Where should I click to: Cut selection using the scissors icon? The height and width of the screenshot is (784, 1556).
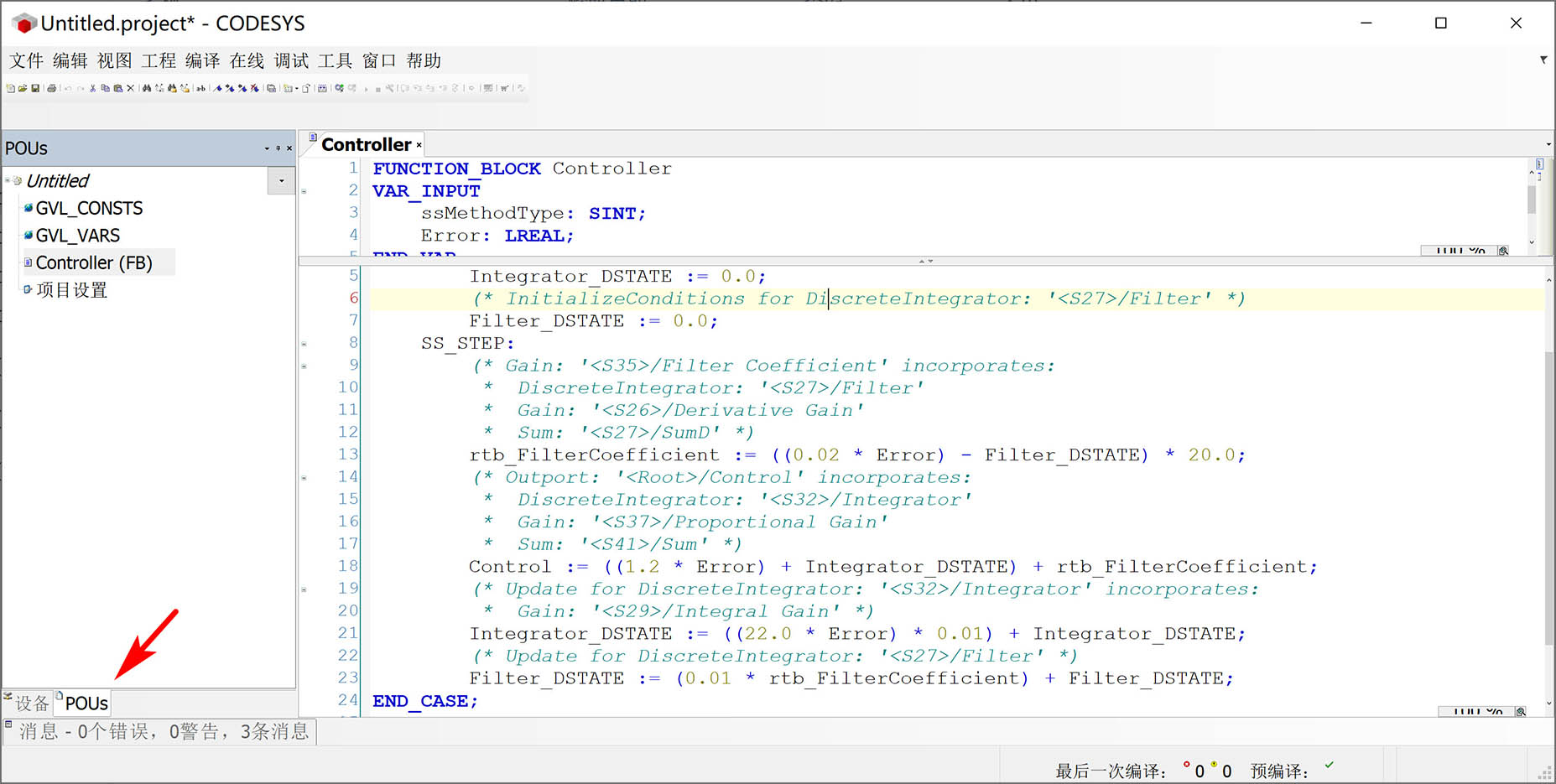[x=92, y=87]
